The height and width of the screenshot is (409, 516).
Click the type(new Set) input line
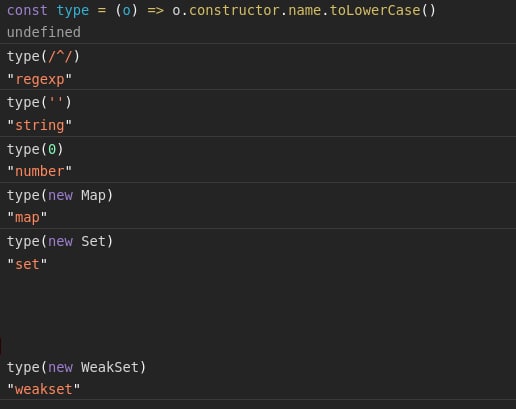point(60,241)
